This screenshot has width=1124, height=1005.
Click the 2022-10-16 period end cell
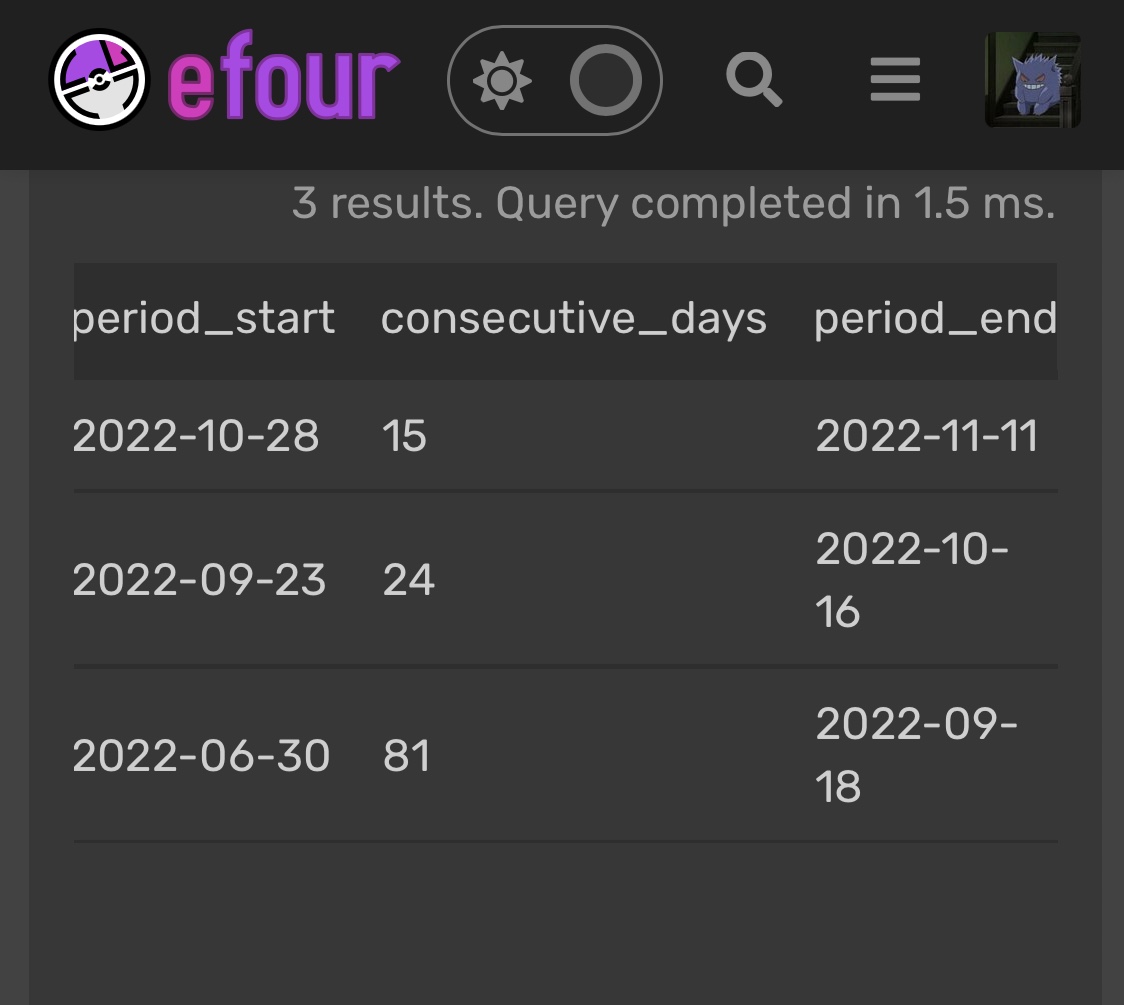911,580
